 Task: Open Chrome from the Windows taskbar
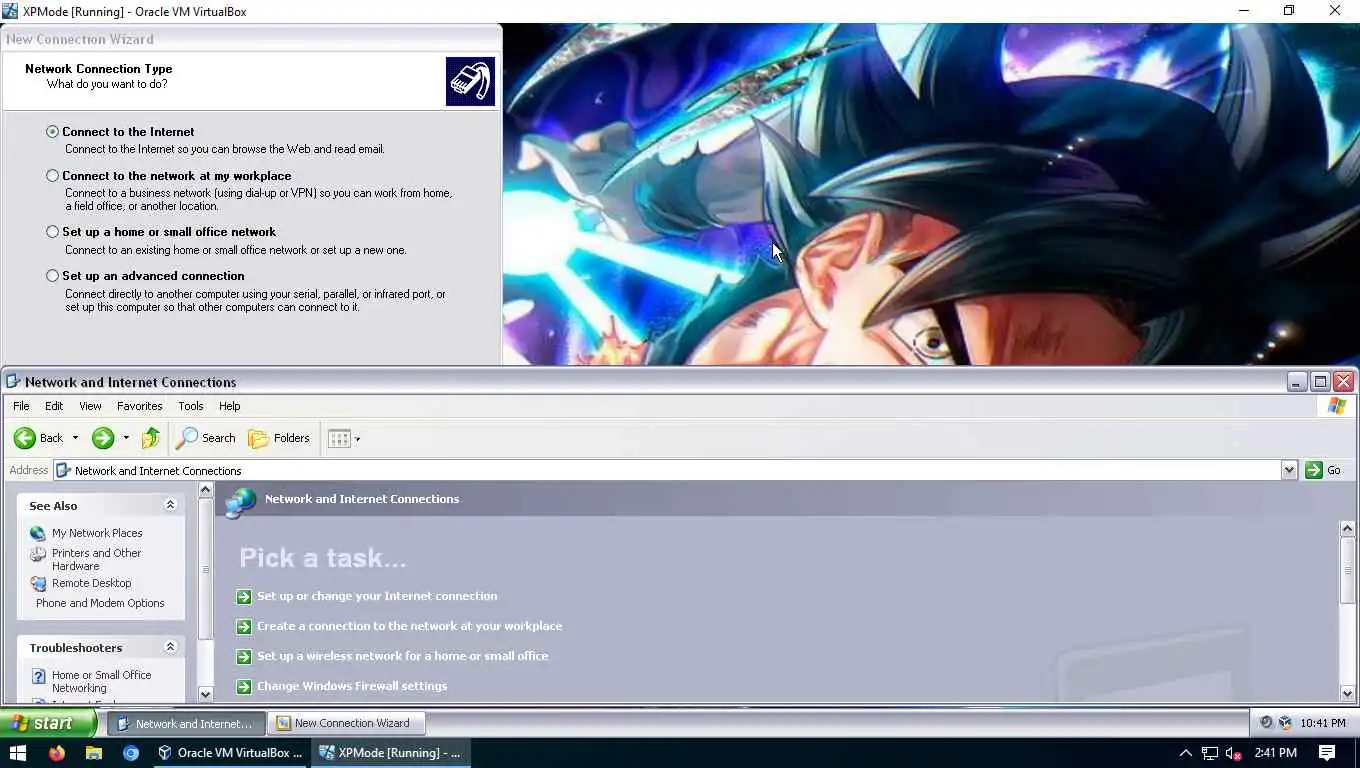coord(131,753)
